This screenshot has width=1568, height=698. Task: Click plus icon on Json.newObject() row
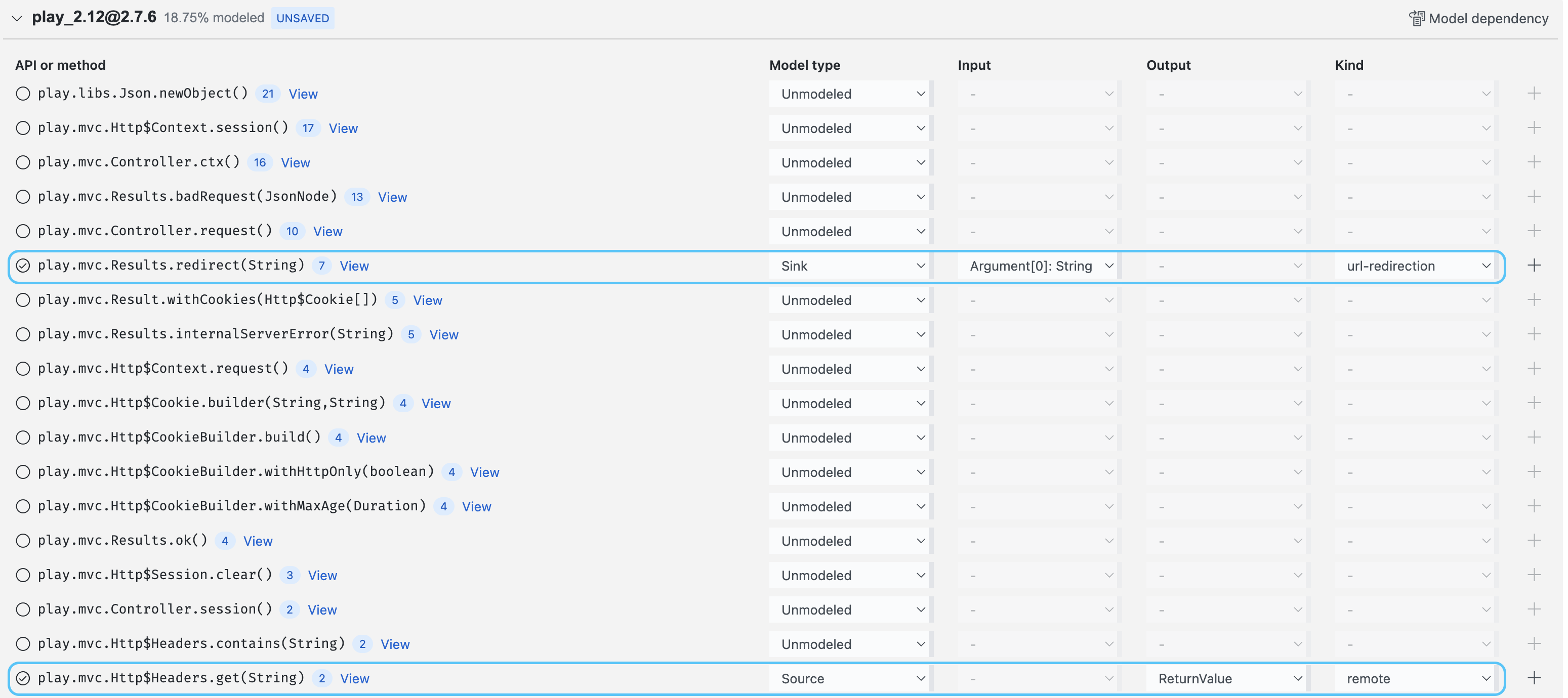(x=1534, y=93)
